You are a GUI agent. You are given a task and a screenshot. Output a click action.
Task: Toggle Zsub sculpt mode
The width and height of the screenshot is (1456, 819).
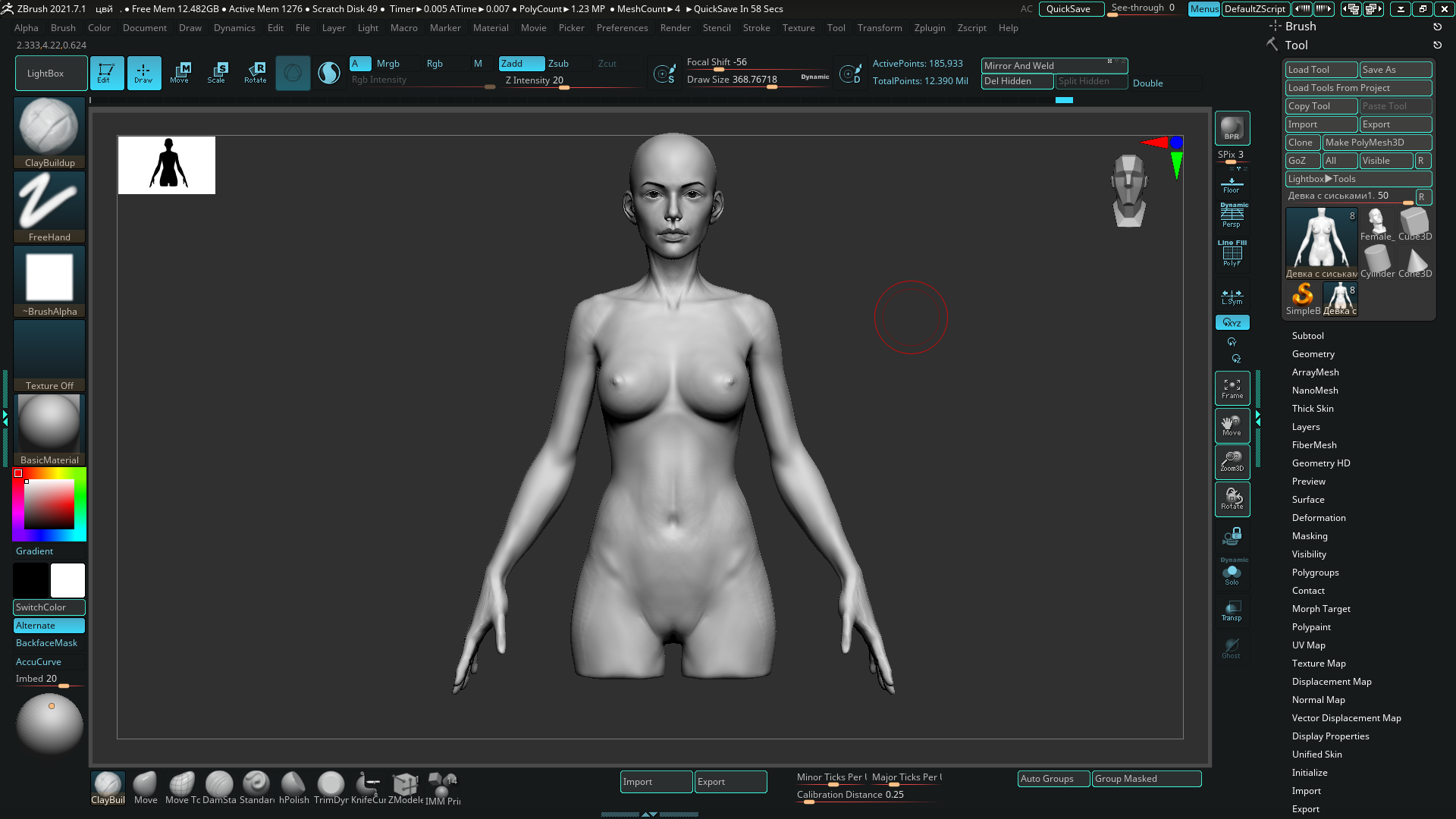click(559, 64)
